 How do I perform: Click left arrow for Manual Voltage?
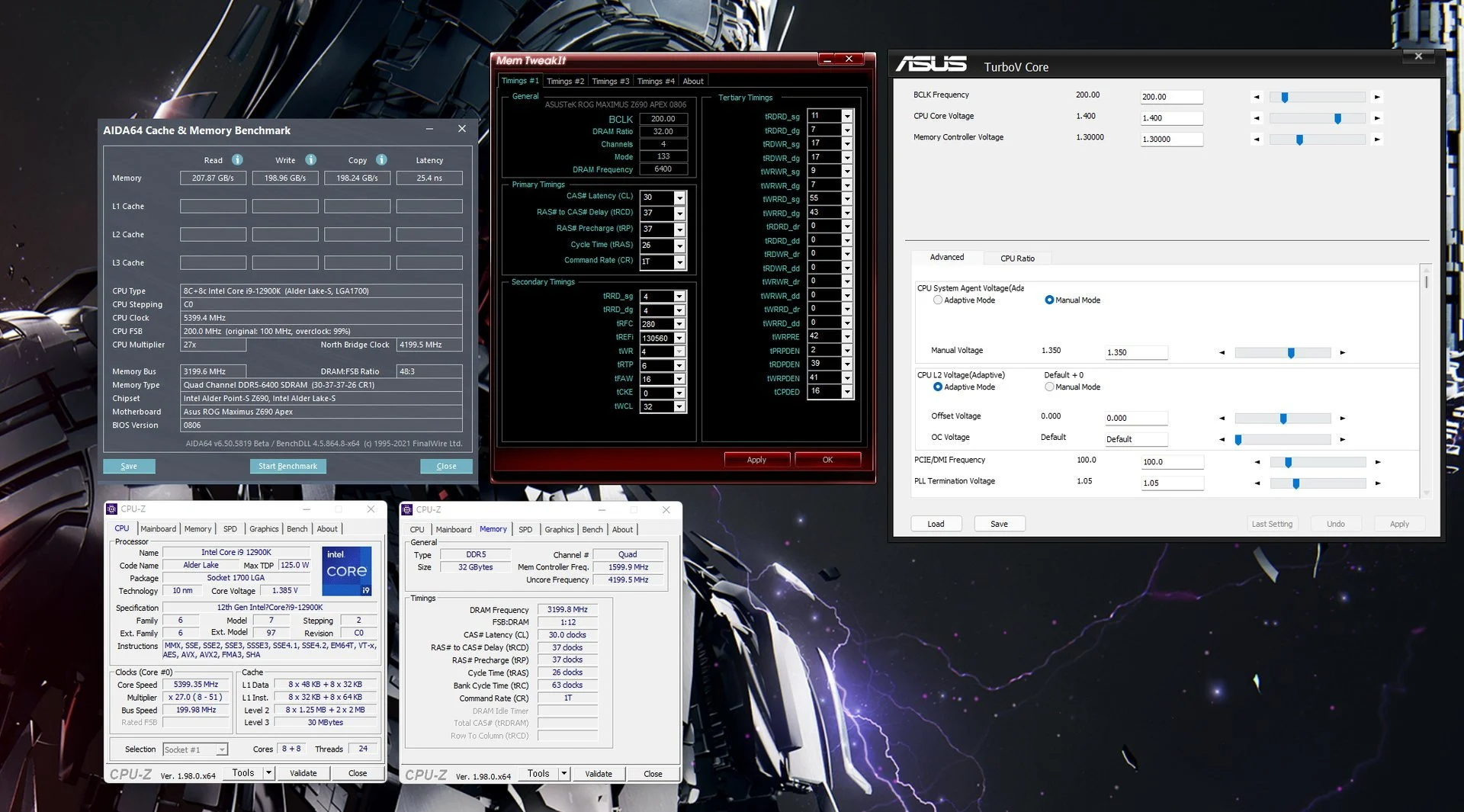coord(1222,352)
